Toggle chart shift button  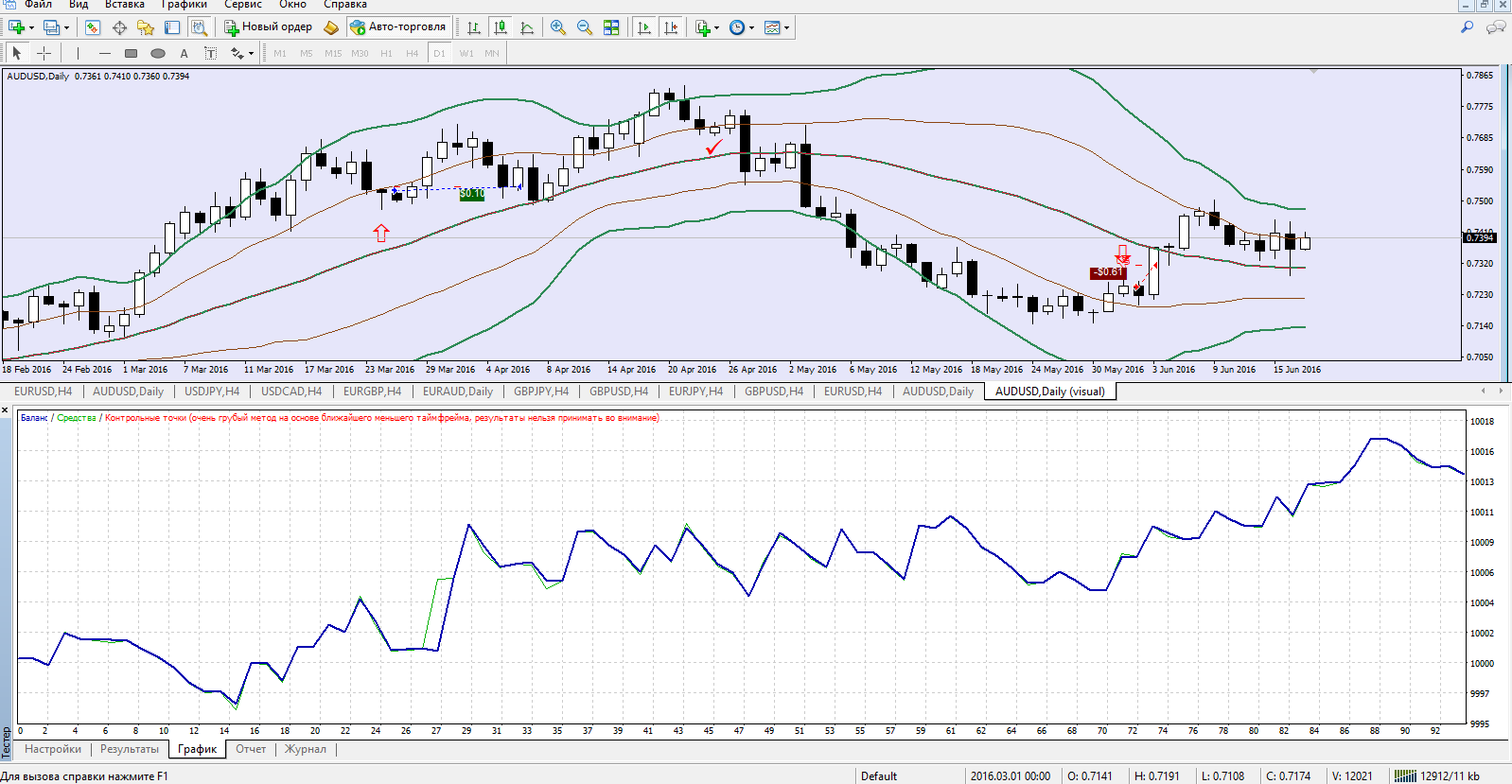coord(671,27)
